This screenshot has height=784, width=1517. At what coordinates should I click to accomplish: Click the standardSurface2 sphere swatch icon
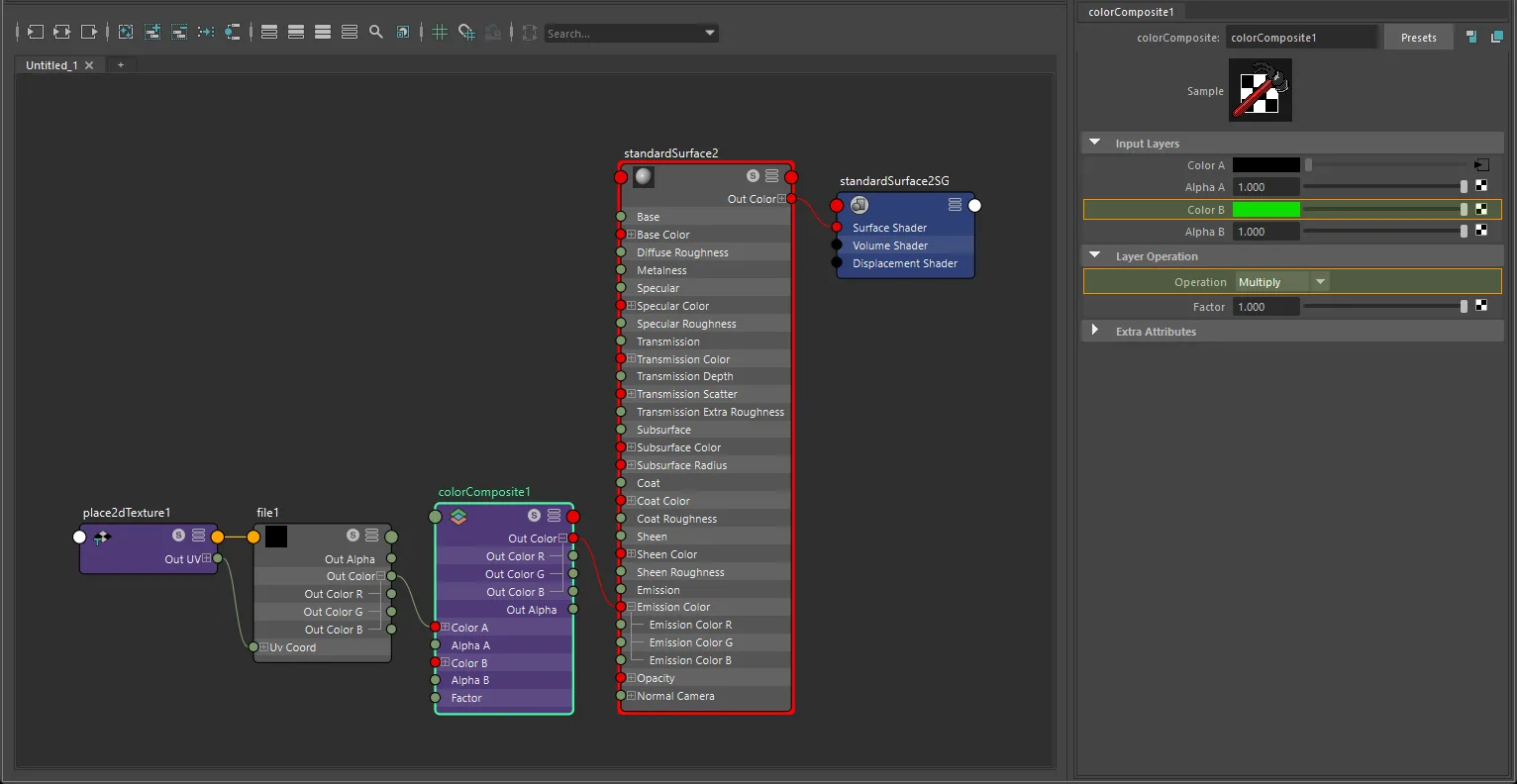click(x=644, y=176)
